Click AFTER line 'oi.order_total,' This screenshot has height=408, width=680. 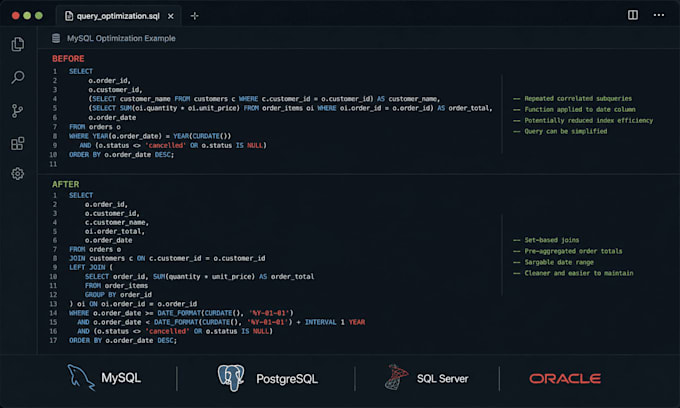click(114, 231)
